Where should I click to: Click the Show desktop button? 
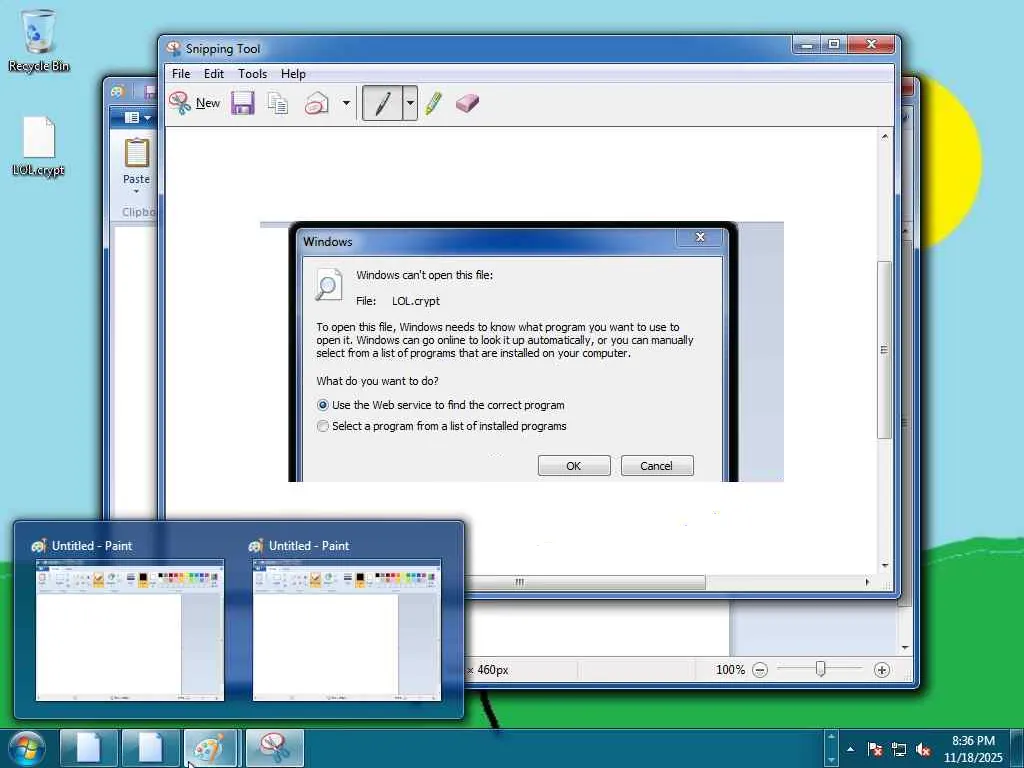coord(1017,748)
